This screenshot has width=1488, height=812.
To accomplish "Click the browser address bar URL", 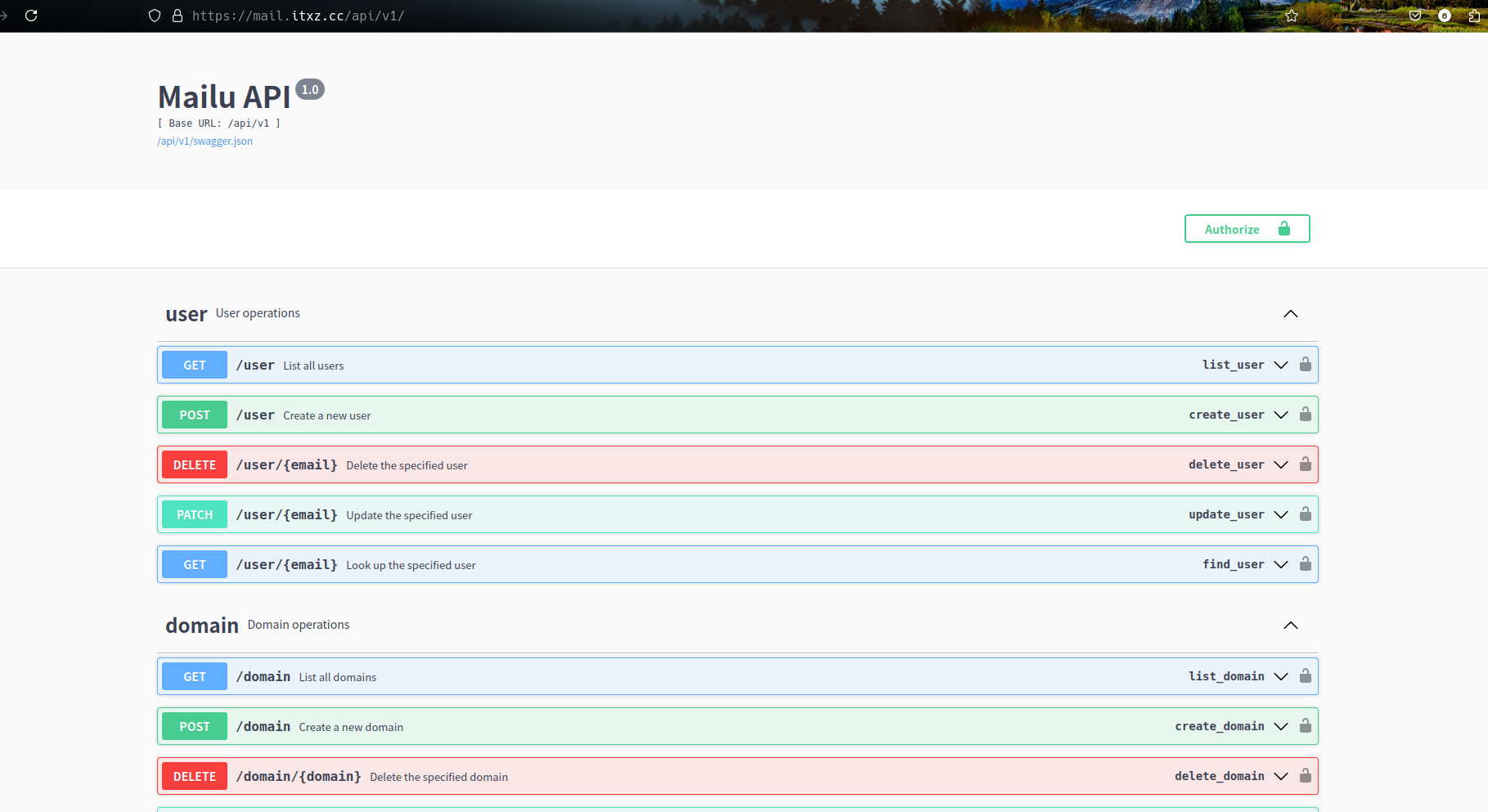I will pos(299,16).
